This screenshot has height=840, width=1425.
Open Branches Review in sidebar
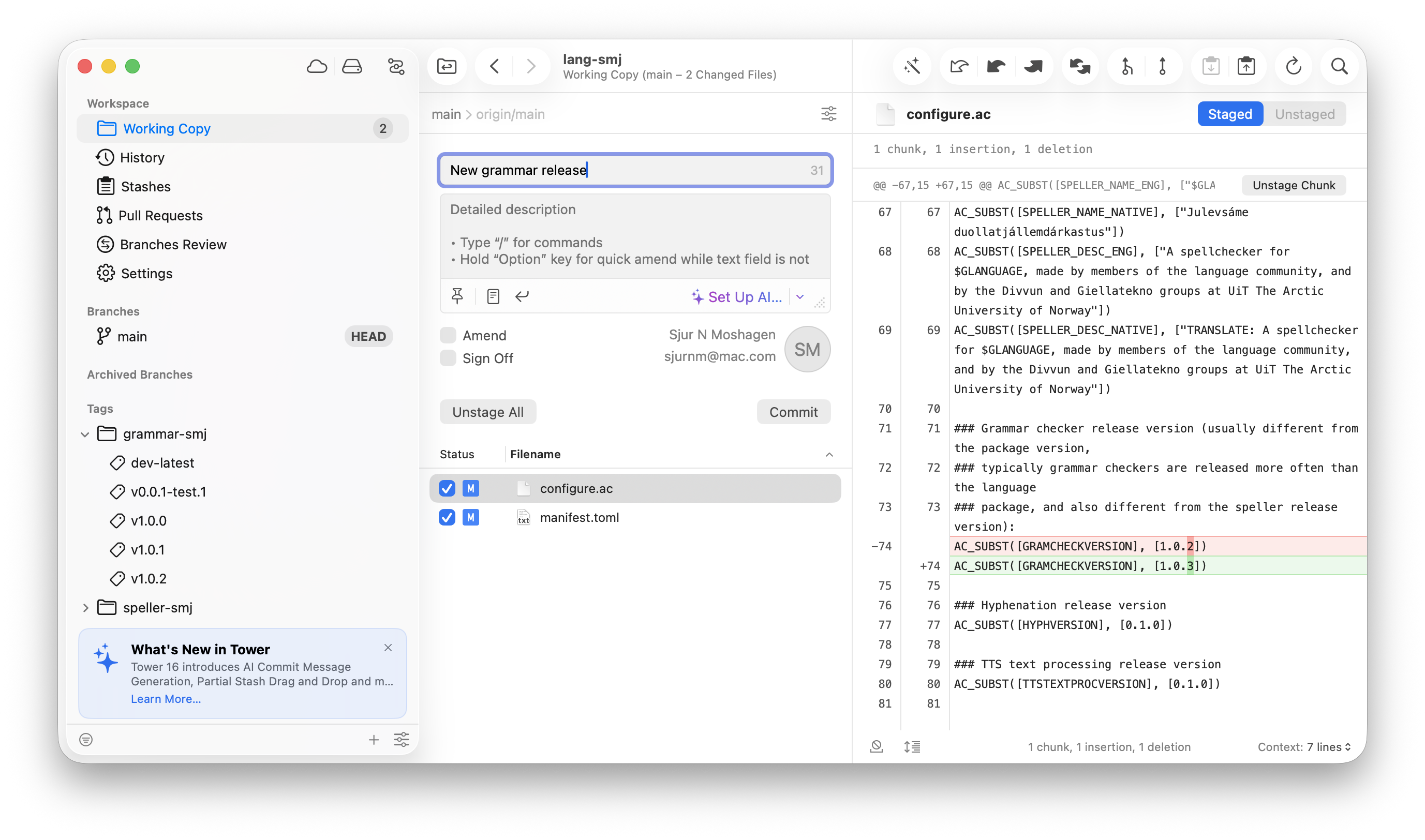[x=242, y=245]
